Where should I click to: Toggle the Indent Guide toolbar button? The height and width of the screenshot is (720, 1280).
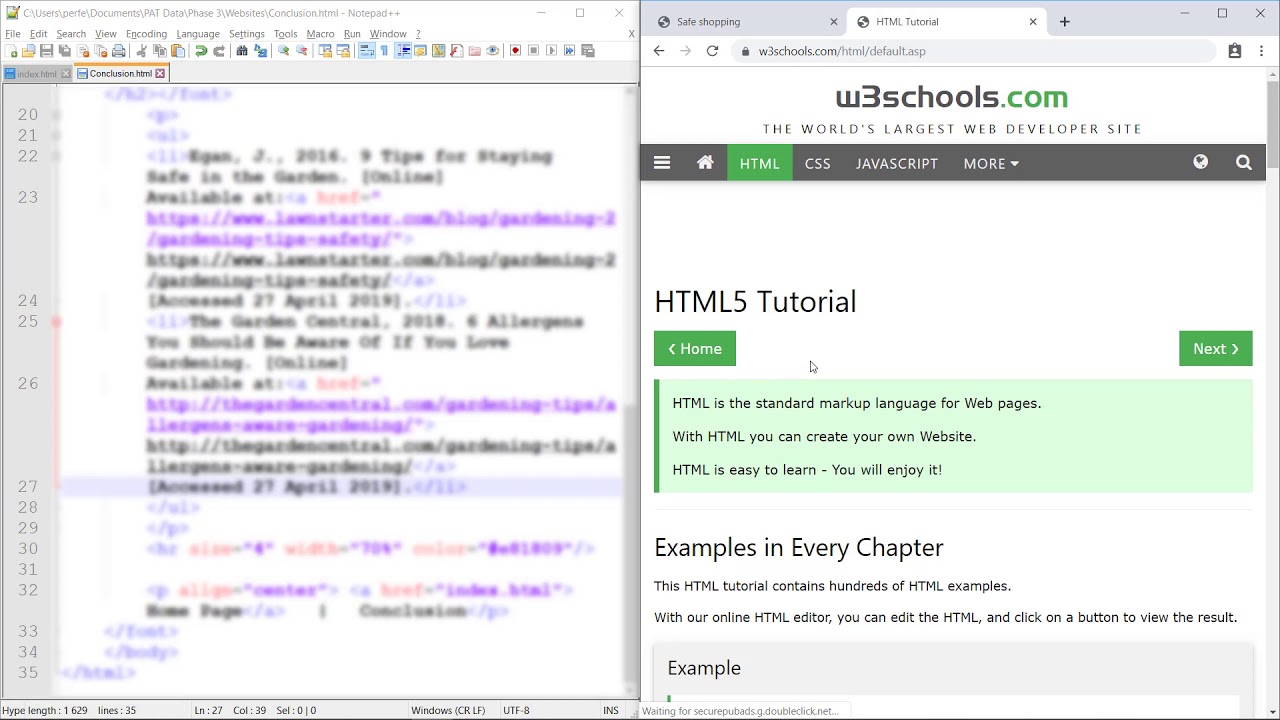pos(403,50)
